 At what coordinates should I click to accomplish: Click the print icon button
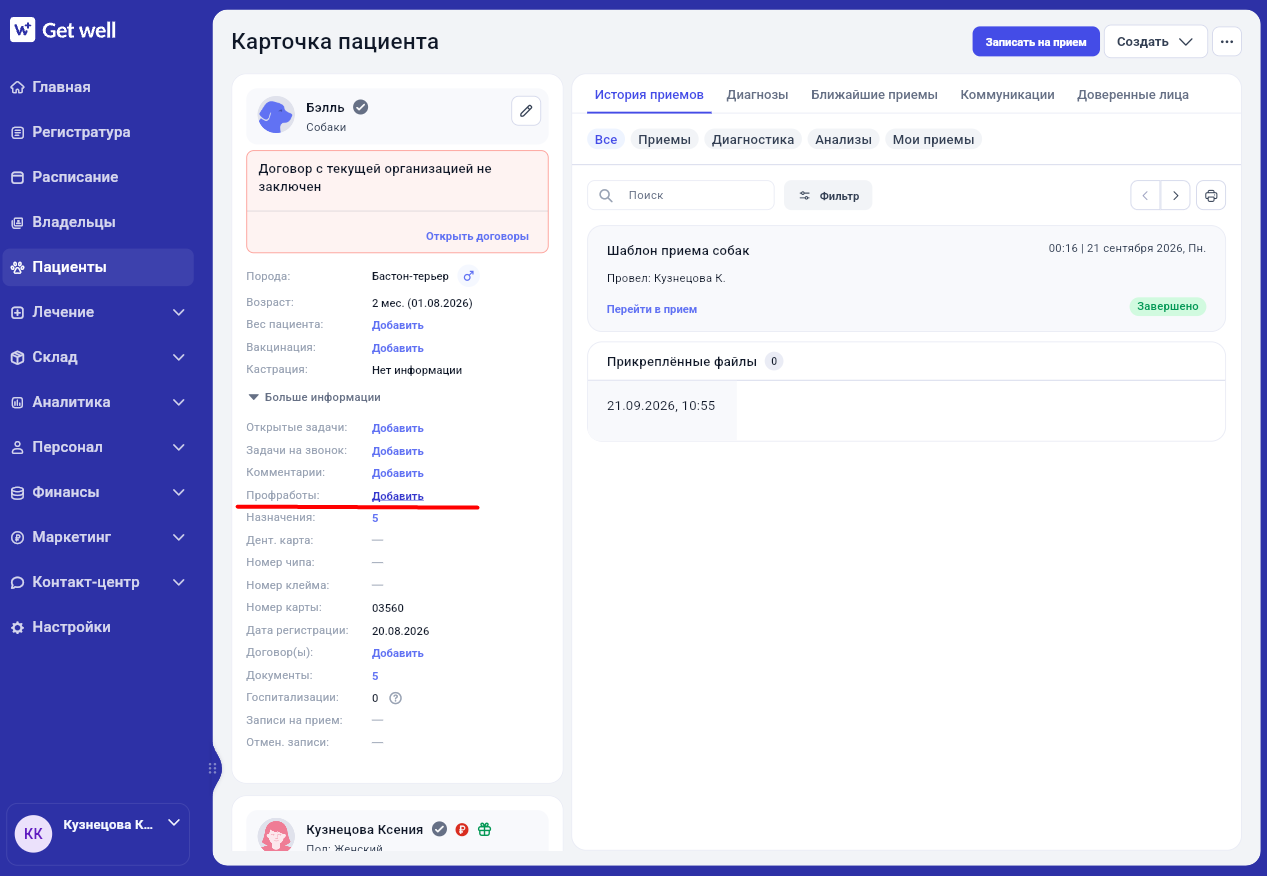click(x=1211, y=195)
